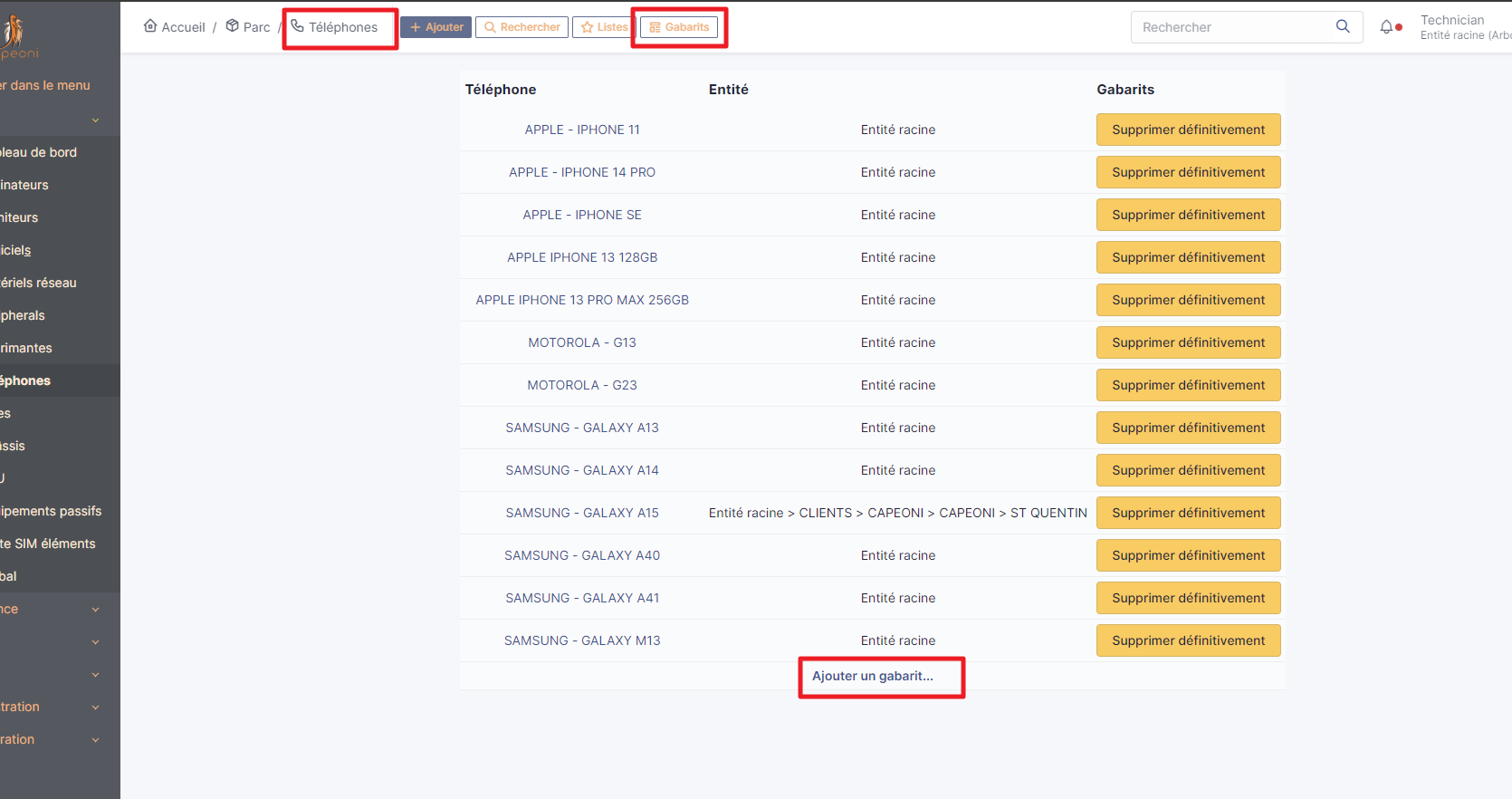Permanently delete the GALAXY A13 template

click(1189, 428)
